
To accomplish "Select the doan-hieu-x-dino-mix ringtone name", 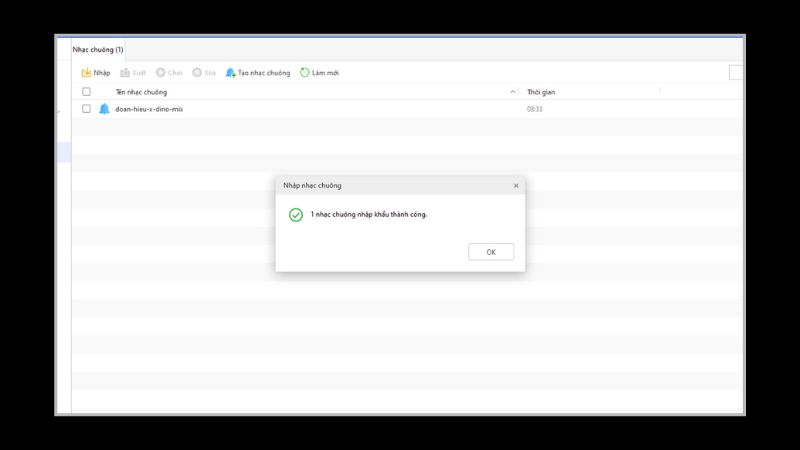I will 149,109.
